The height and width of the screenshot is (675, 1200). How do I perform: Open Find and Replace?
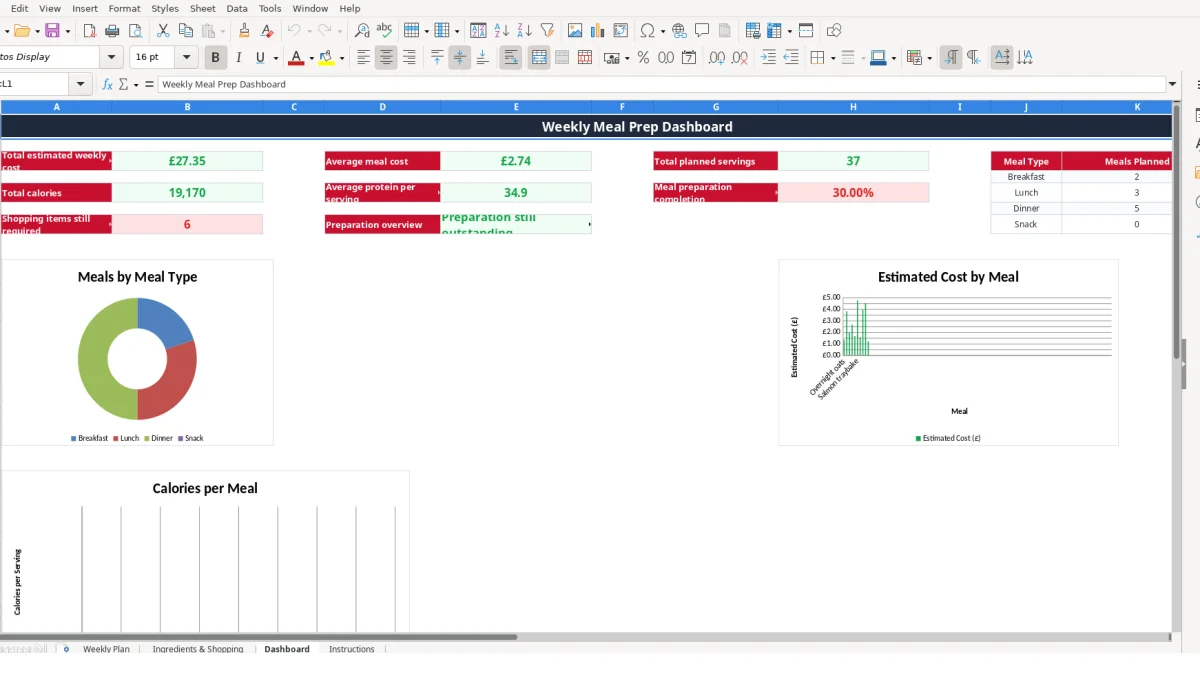click(362, 31)
